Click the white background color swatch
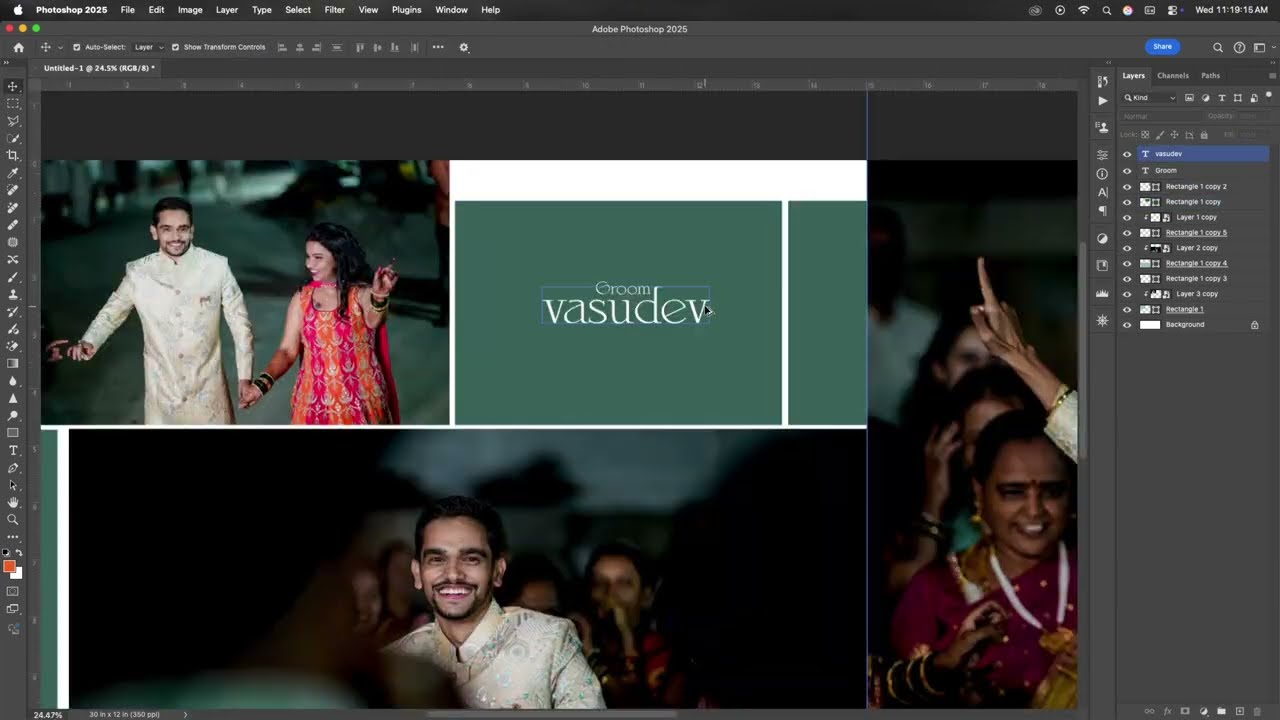The width and height of the screenshot is (1280, 720). pos(18,574)
